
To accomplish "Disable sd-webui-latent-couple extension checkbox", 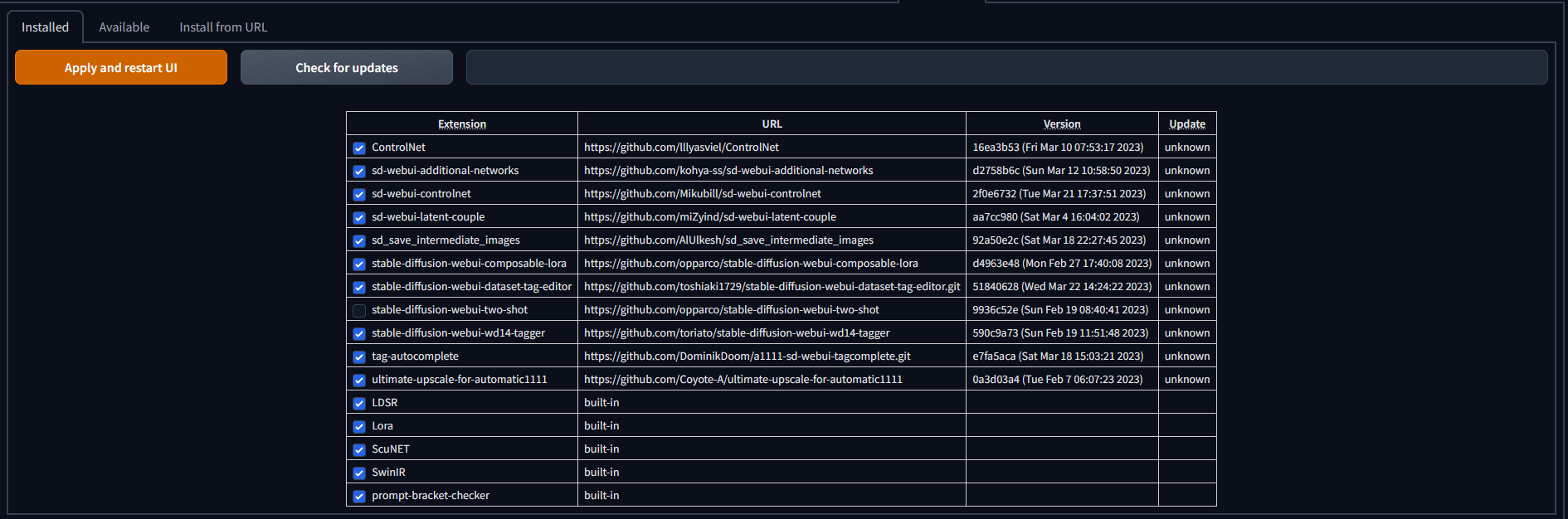I will coord(359,217).
